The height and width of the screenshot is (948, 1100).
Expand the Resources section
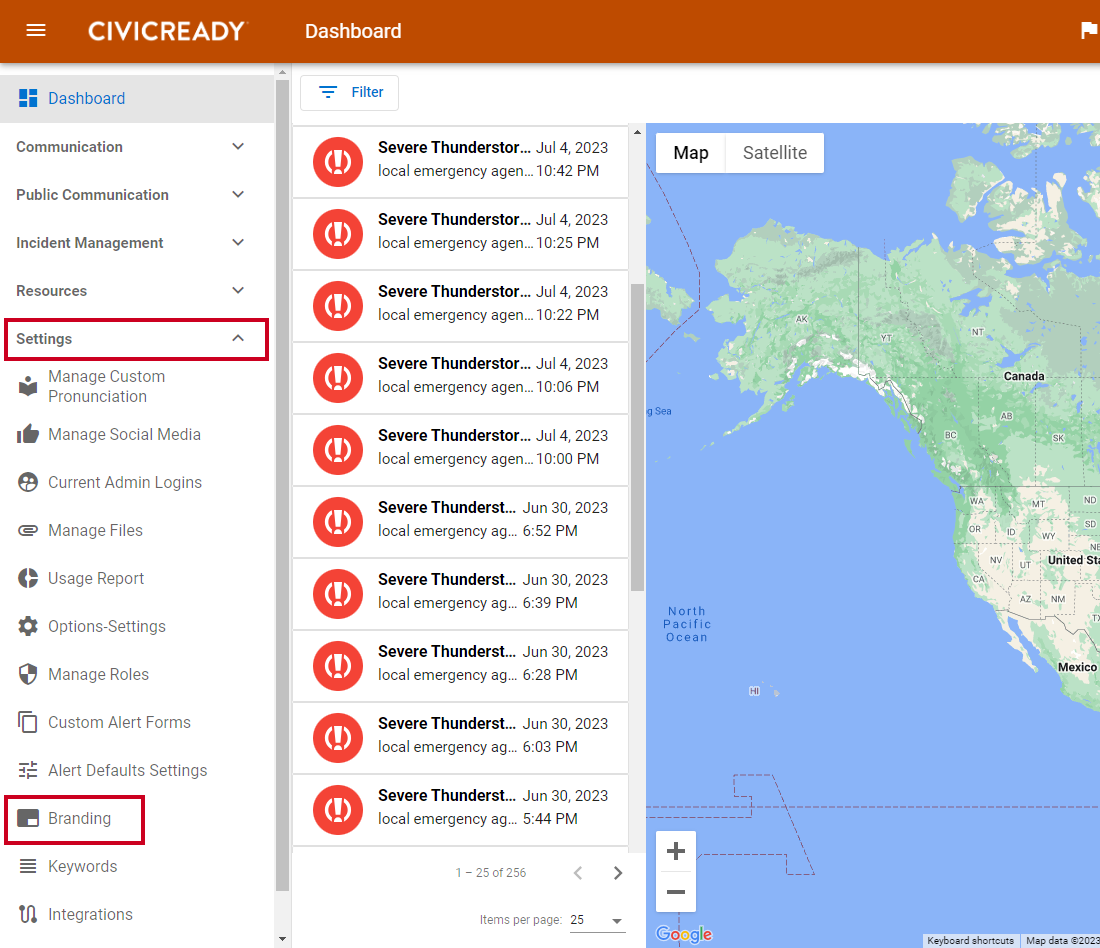tap(137, 291)
